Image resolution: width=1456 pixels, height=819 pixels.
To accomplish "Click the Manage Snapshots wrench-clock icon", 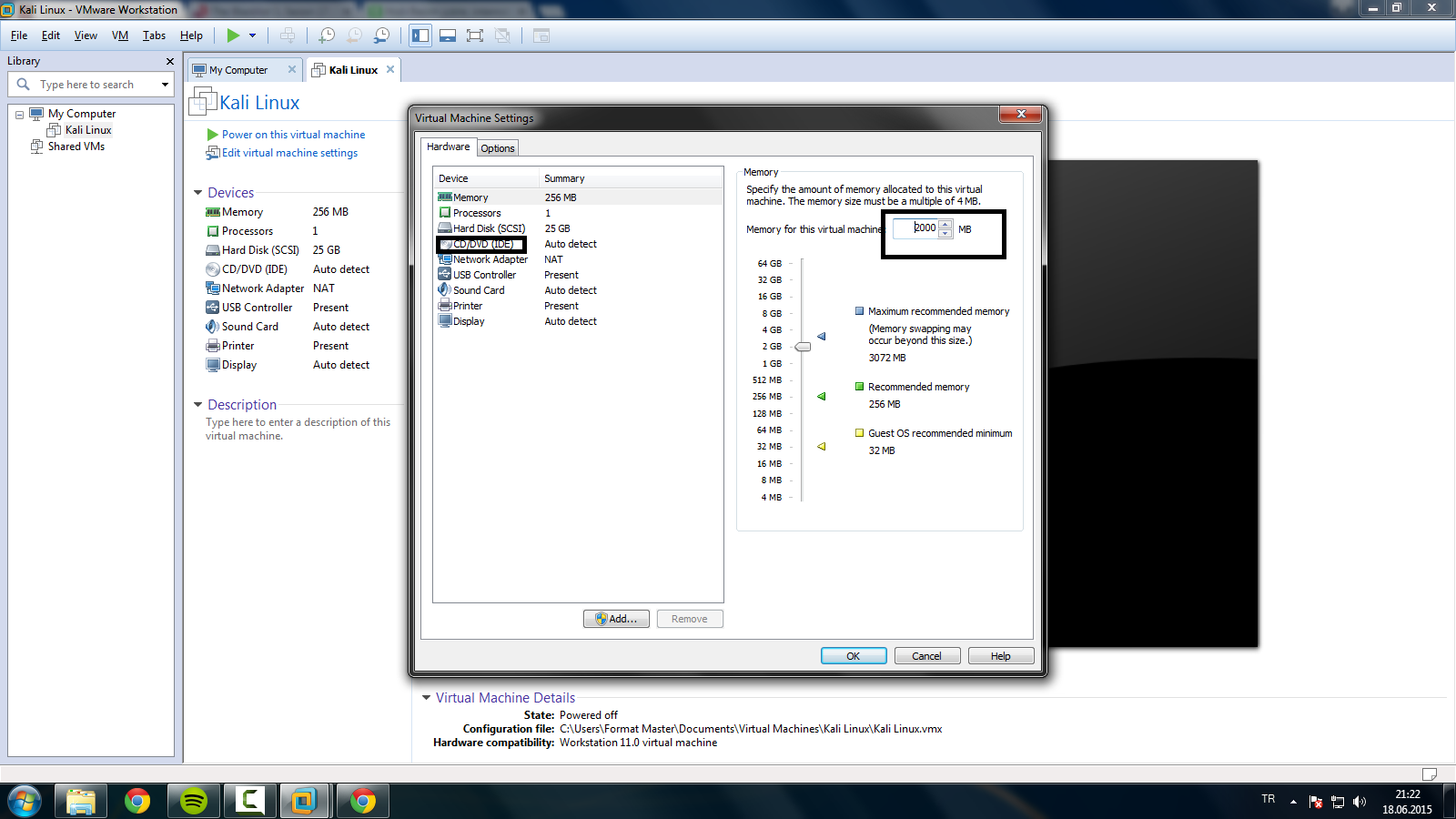I will coord(382,35).
